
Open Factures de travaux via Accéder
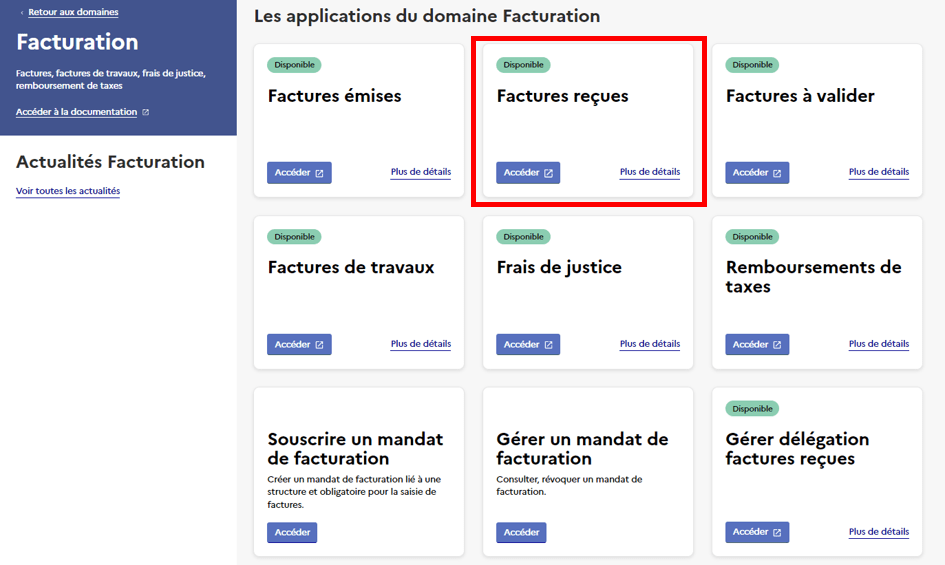tap(299, 344)
